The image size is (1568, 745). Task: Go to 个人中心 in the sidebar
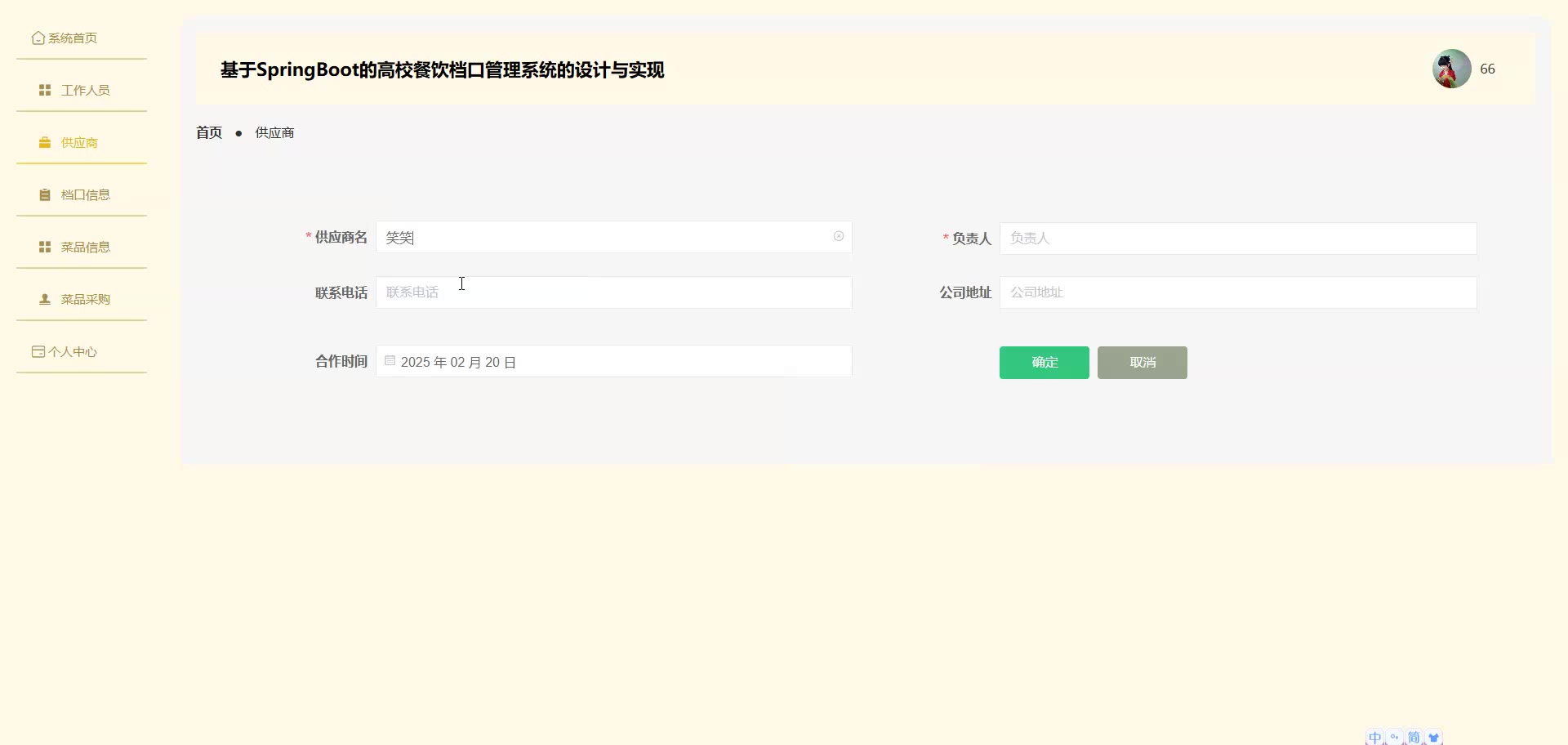(65, 352)
